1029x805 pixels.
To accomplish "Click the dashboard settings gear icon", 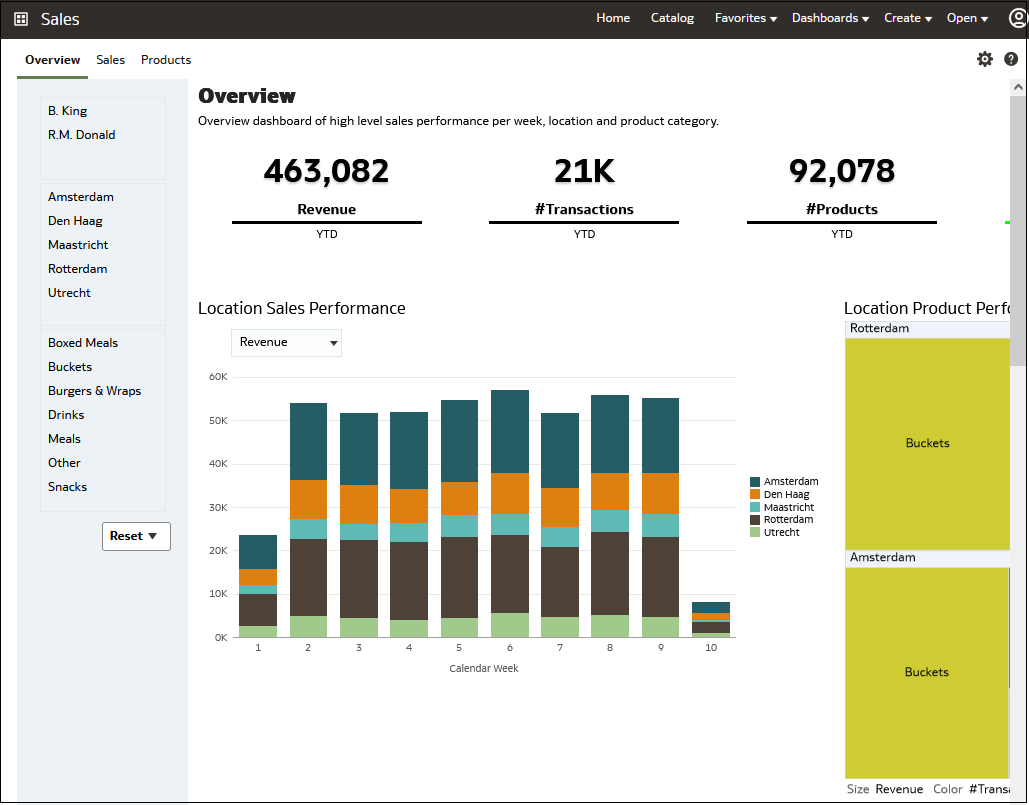I will [x=985, y=59].
